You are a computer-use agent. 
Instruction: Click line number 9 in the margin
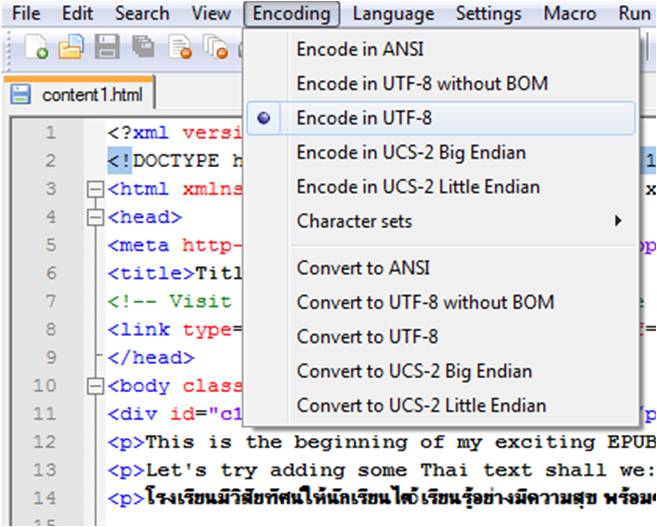coord(51,357)
